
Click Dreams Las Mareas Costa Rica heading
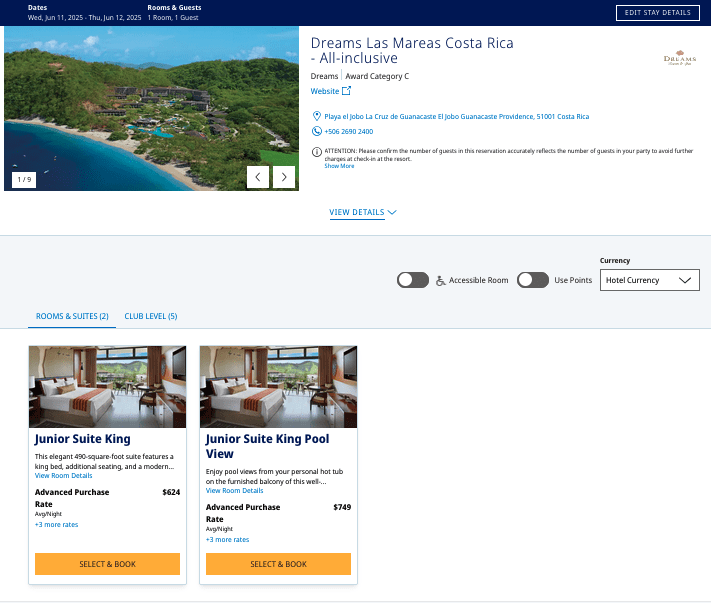point(412,50)
